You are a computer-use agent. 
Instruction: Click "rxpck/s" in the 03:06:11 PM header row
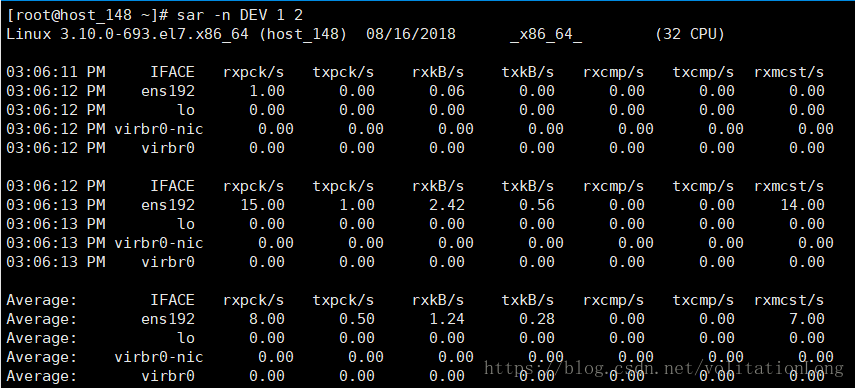pos(254,73)
